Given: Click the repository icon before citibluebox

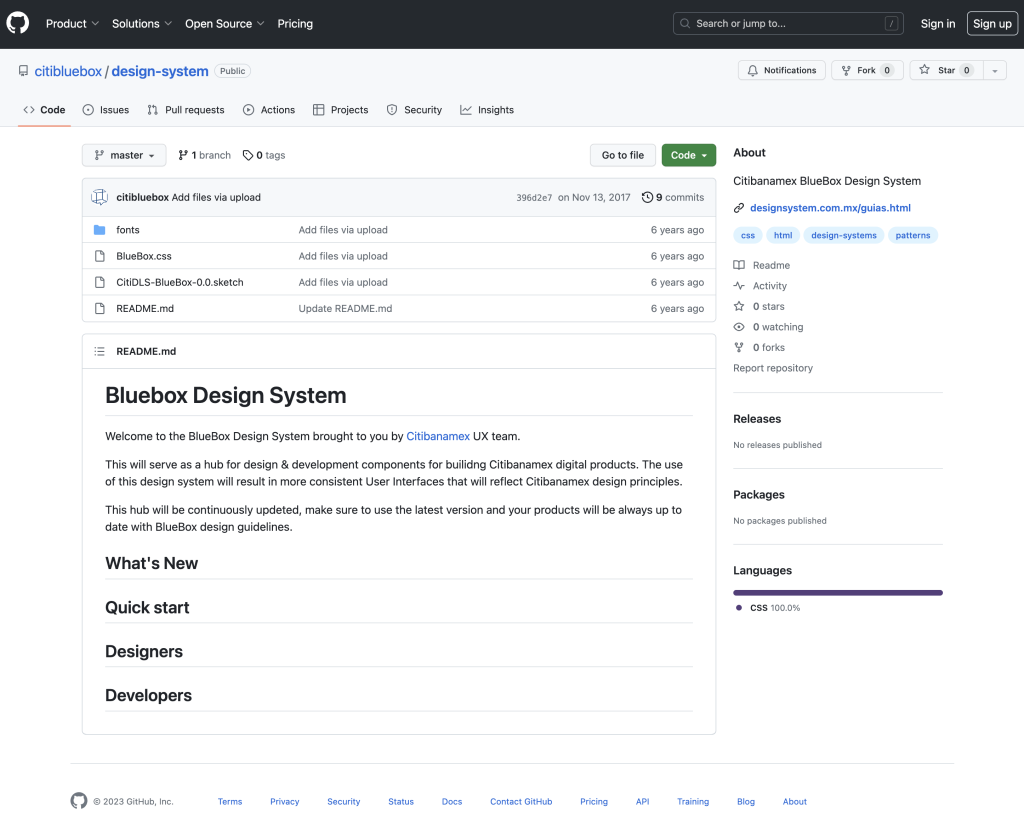Looking at the screenshot, I should click(x=24, y=71).
